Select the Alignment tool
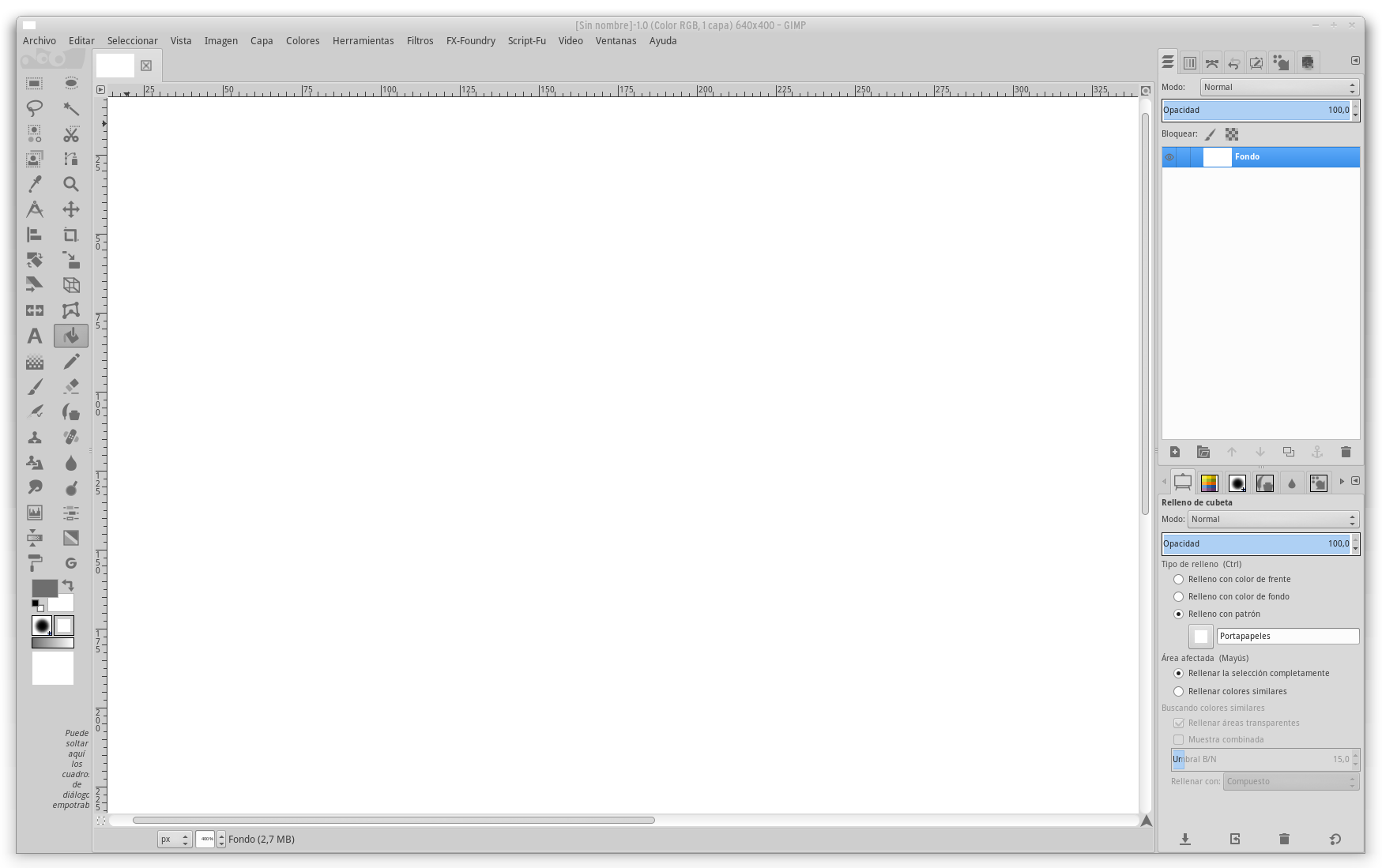Screen dimensions: 1382x868 [x=35, y=235]
